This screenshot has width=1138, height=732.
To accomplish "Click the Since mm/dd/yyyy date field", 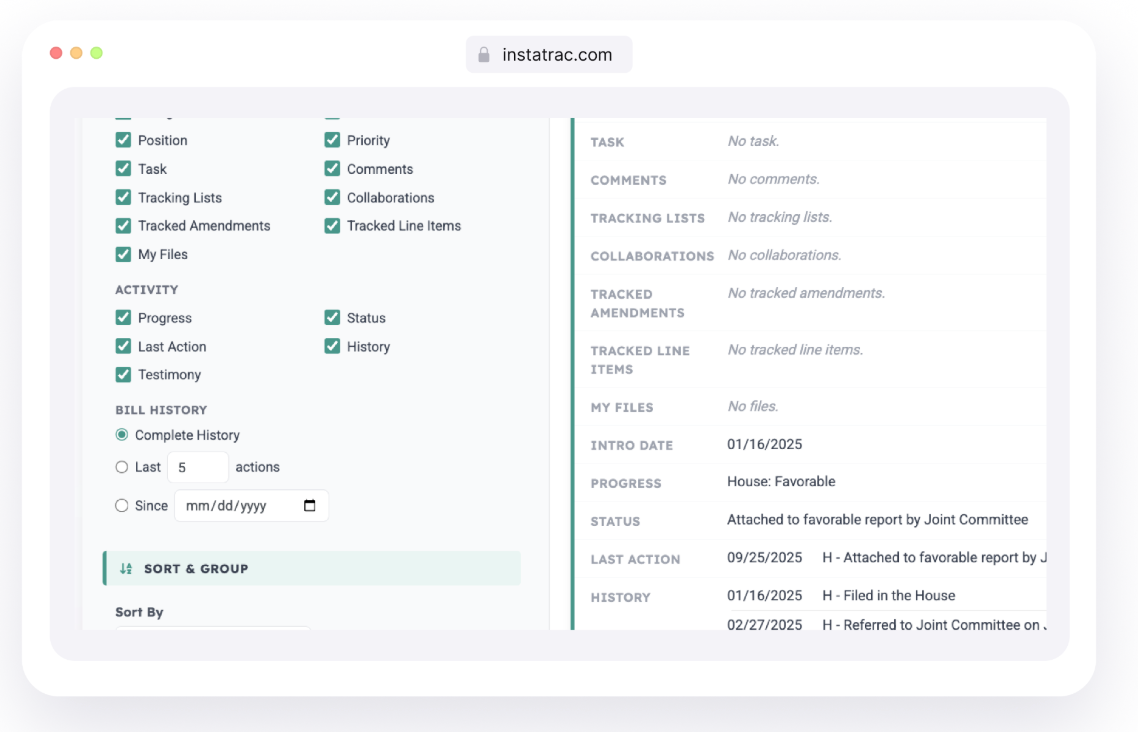I will (x=251, y=506).
